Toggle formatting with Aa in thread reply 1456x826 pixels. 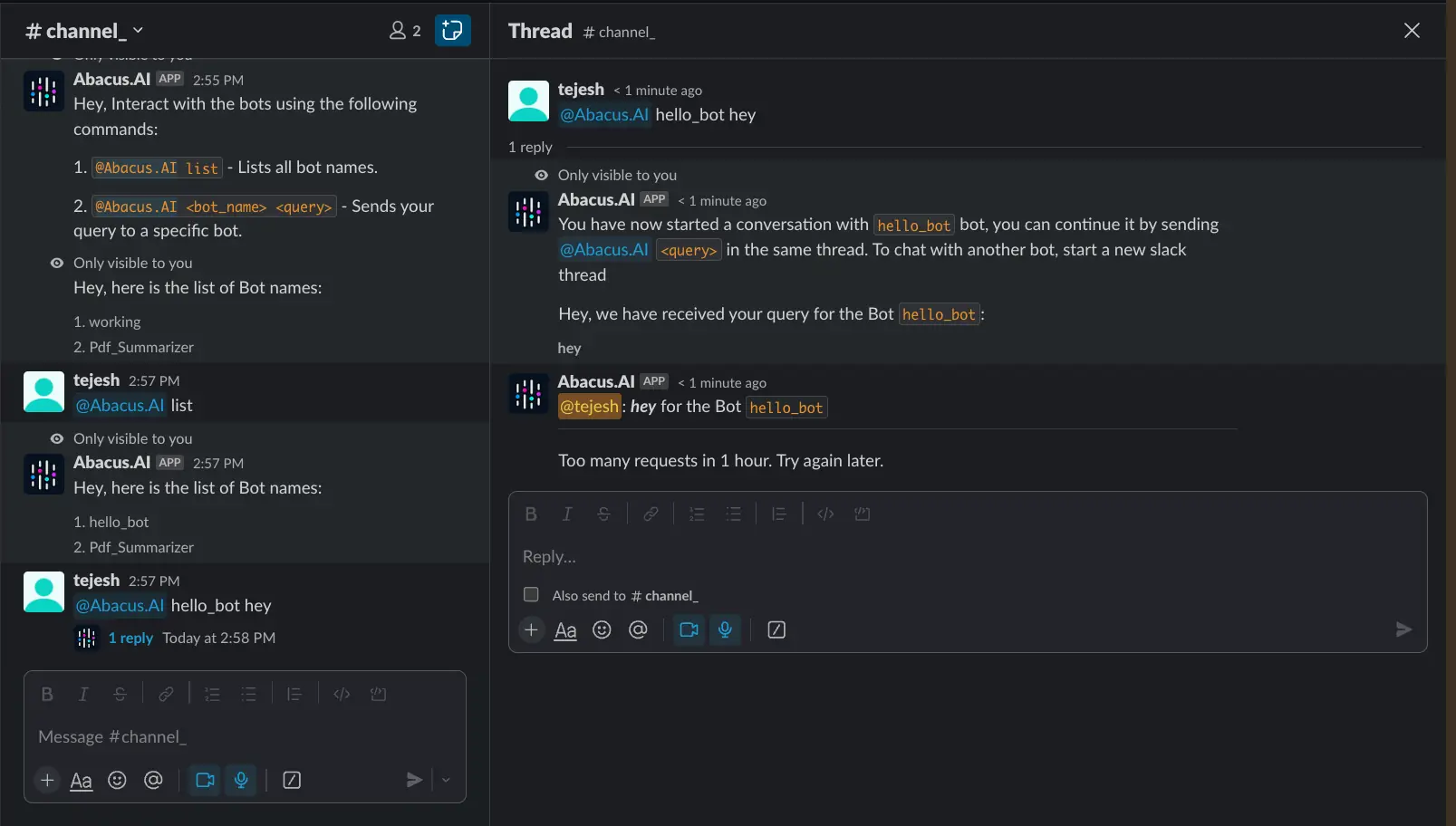pos(565,630)
